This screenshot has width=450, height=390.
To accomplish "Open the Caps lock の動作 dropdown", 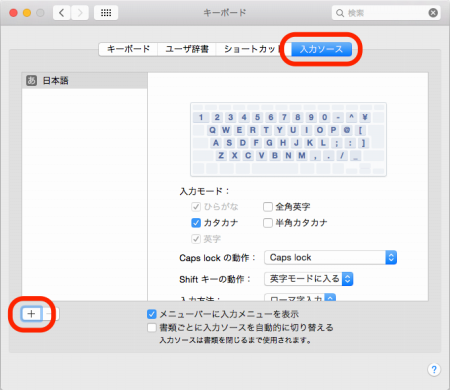I will [330, 257].
